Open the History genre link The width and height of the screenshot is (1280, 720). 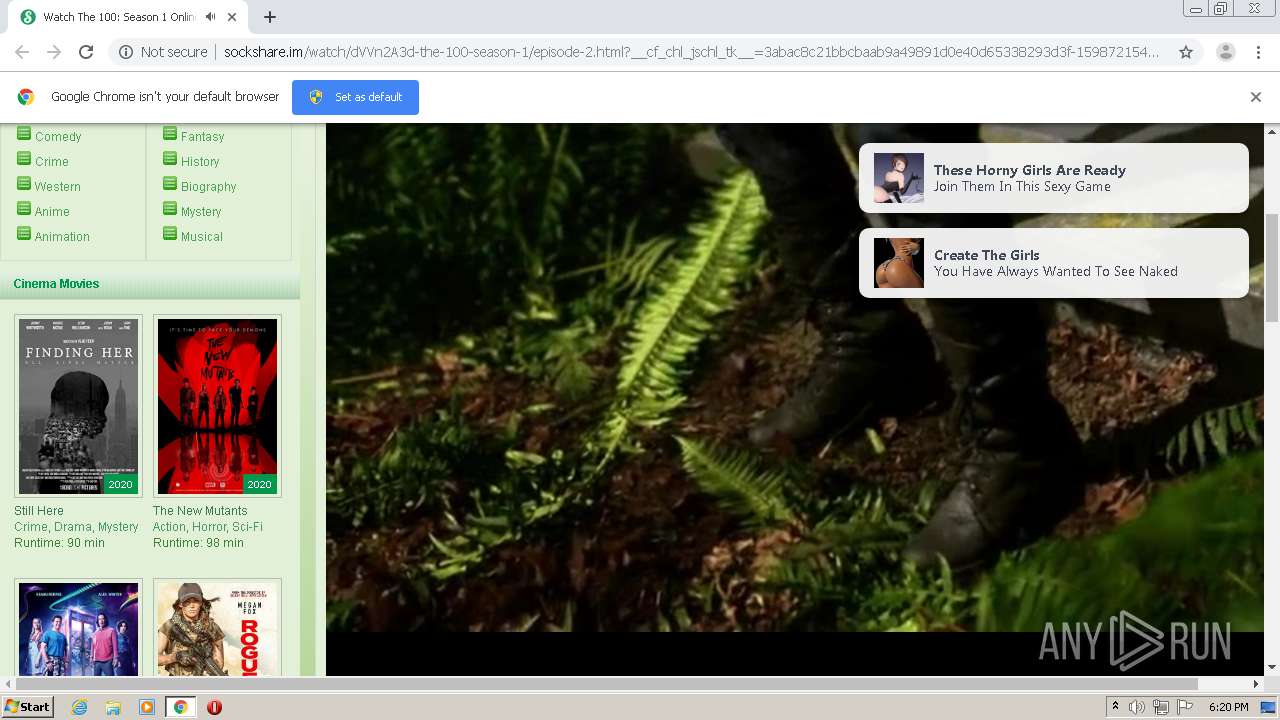(200, 162)
